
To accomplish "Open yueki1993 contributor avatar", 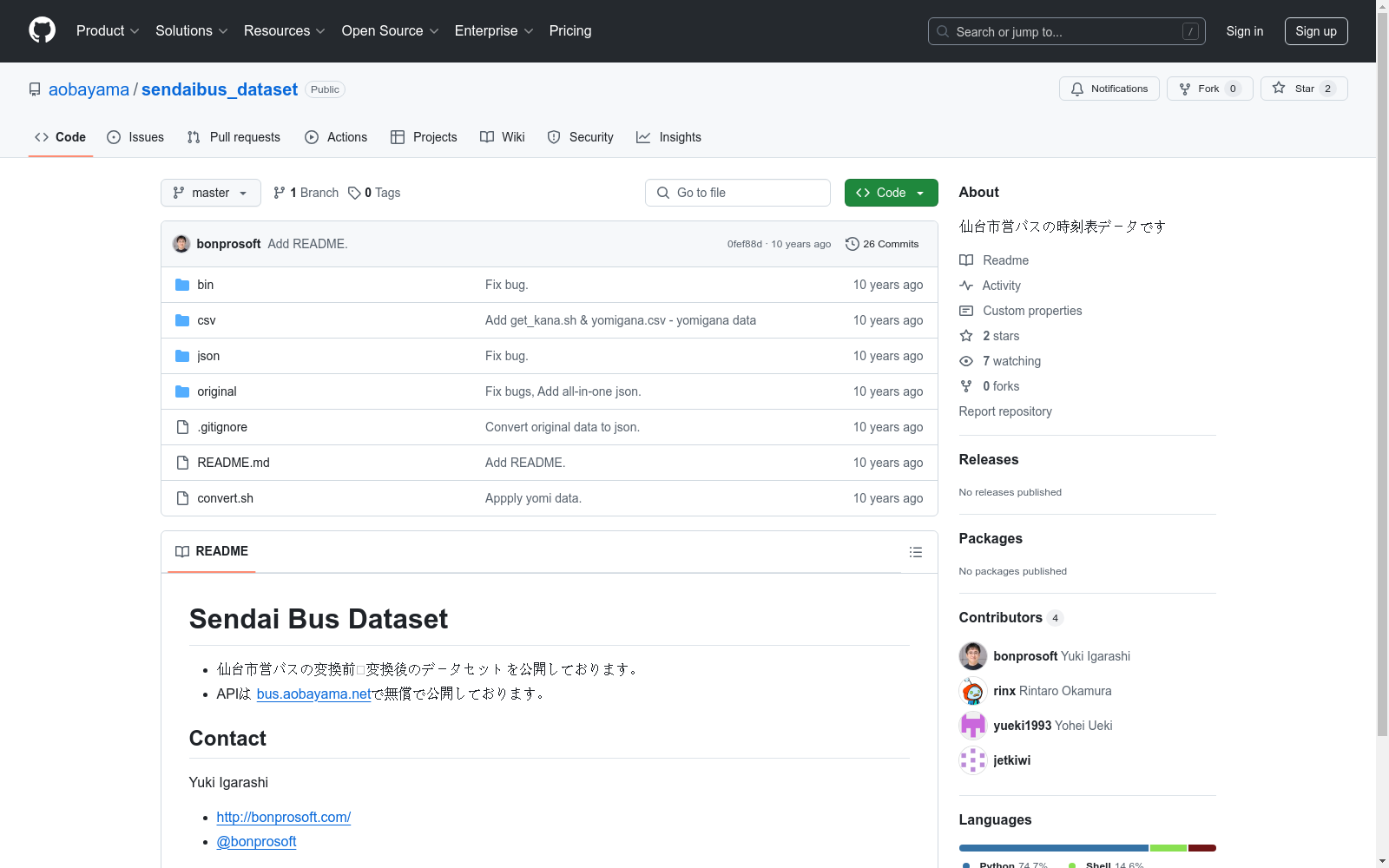I will pos(972,726).
